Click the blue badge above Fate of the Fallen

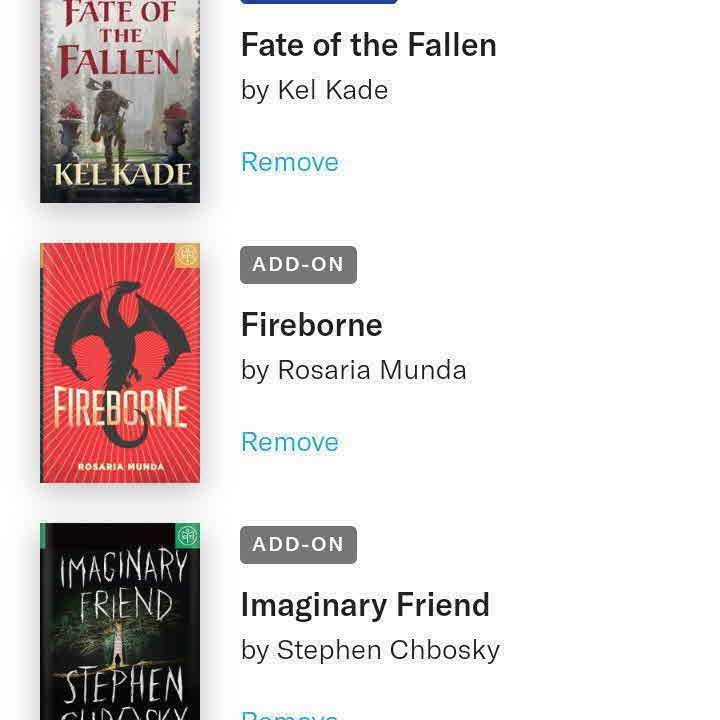tap(319, 2)
